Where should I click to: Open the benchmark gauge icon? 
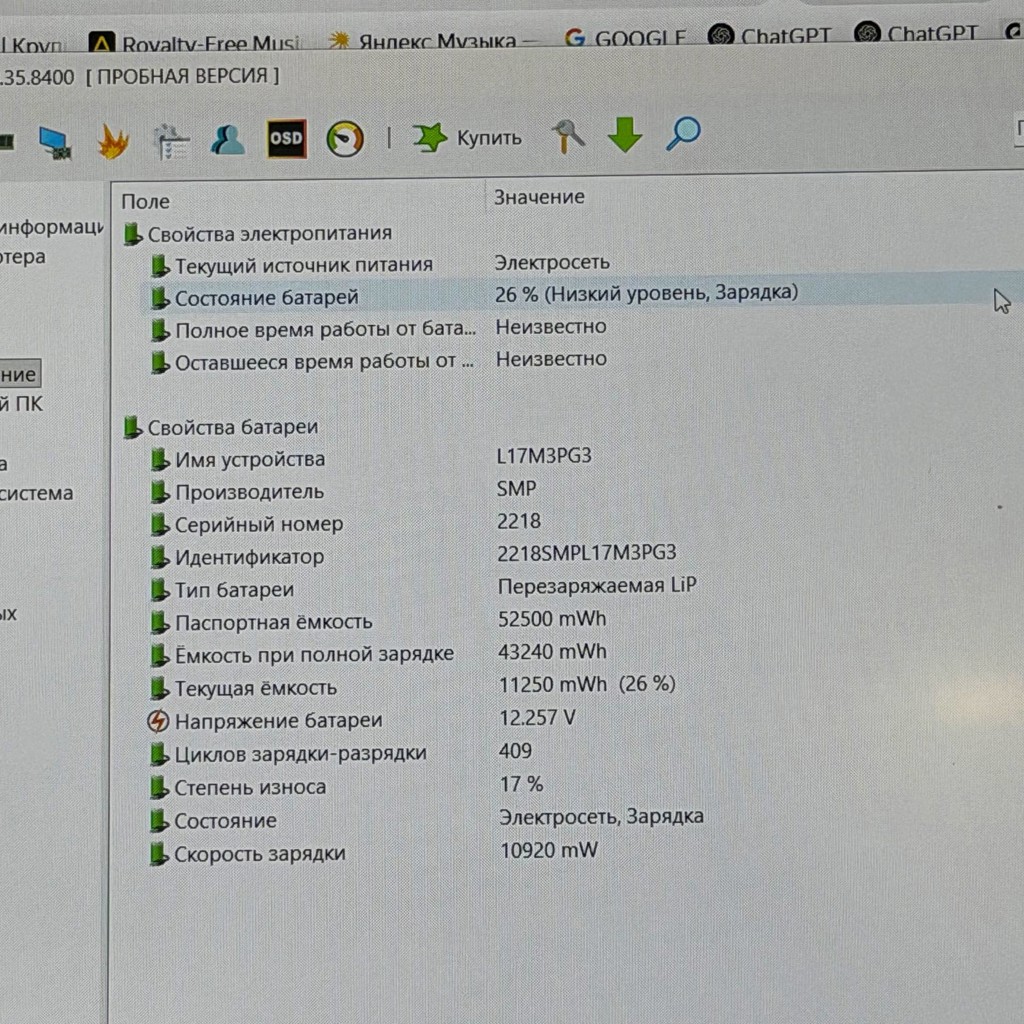click(x=345, y=138)
